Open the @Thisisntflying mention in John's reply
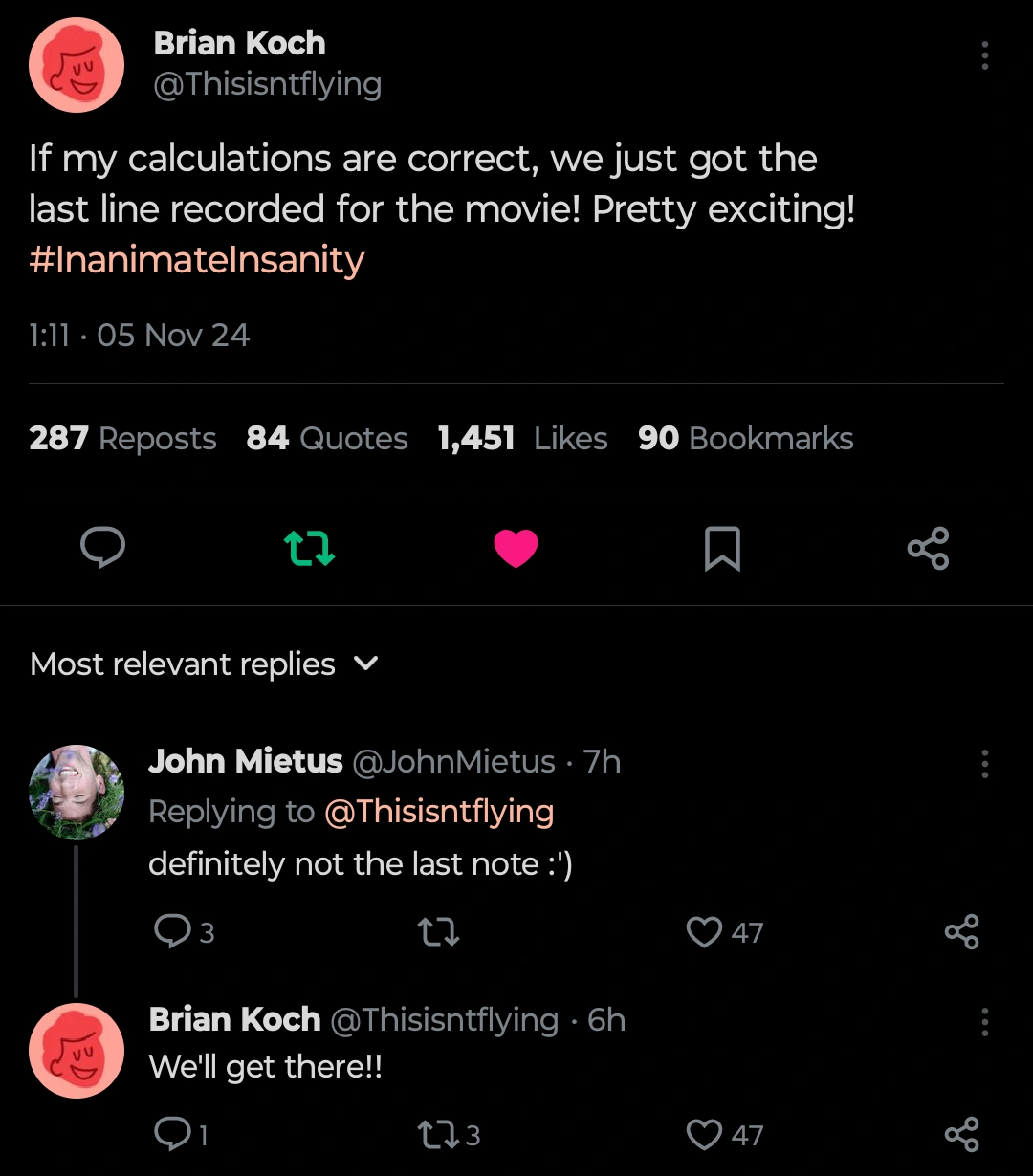 [439, 812]
